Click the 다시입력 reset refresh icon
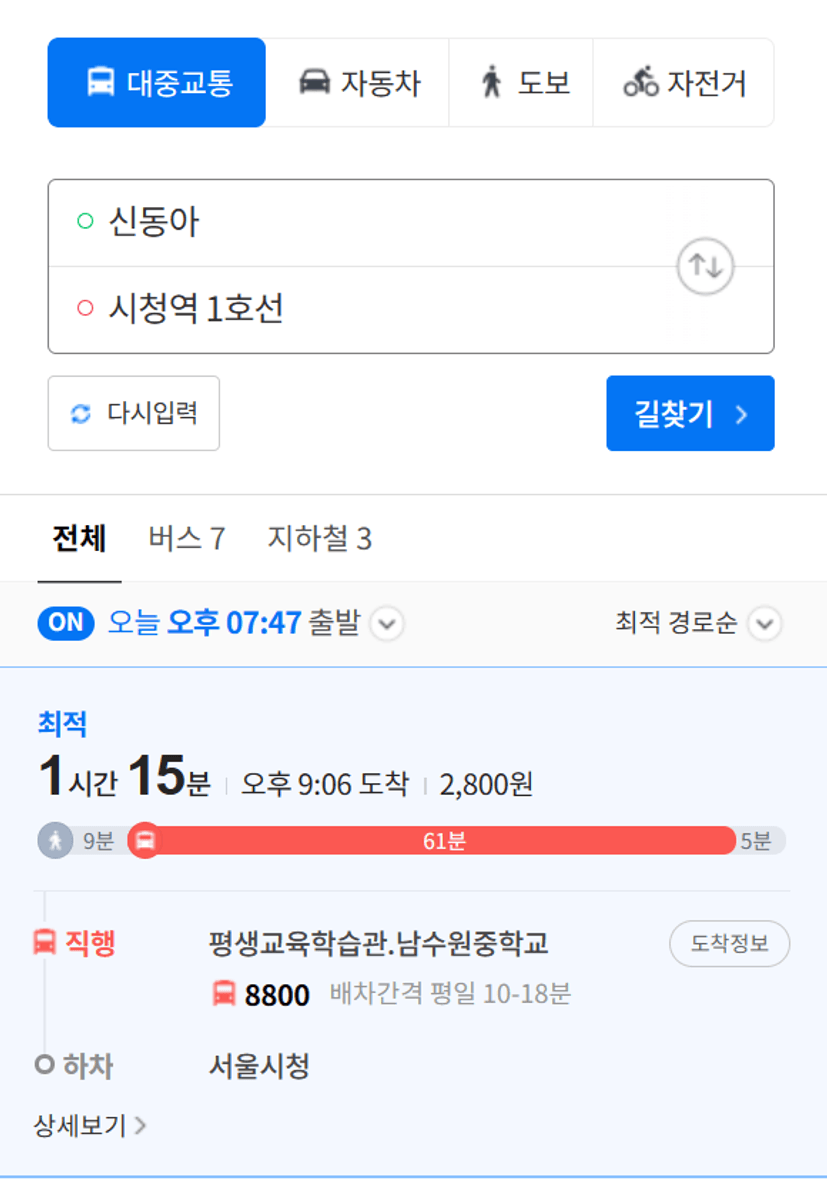The image size is (827, 1181). (81, 414)
